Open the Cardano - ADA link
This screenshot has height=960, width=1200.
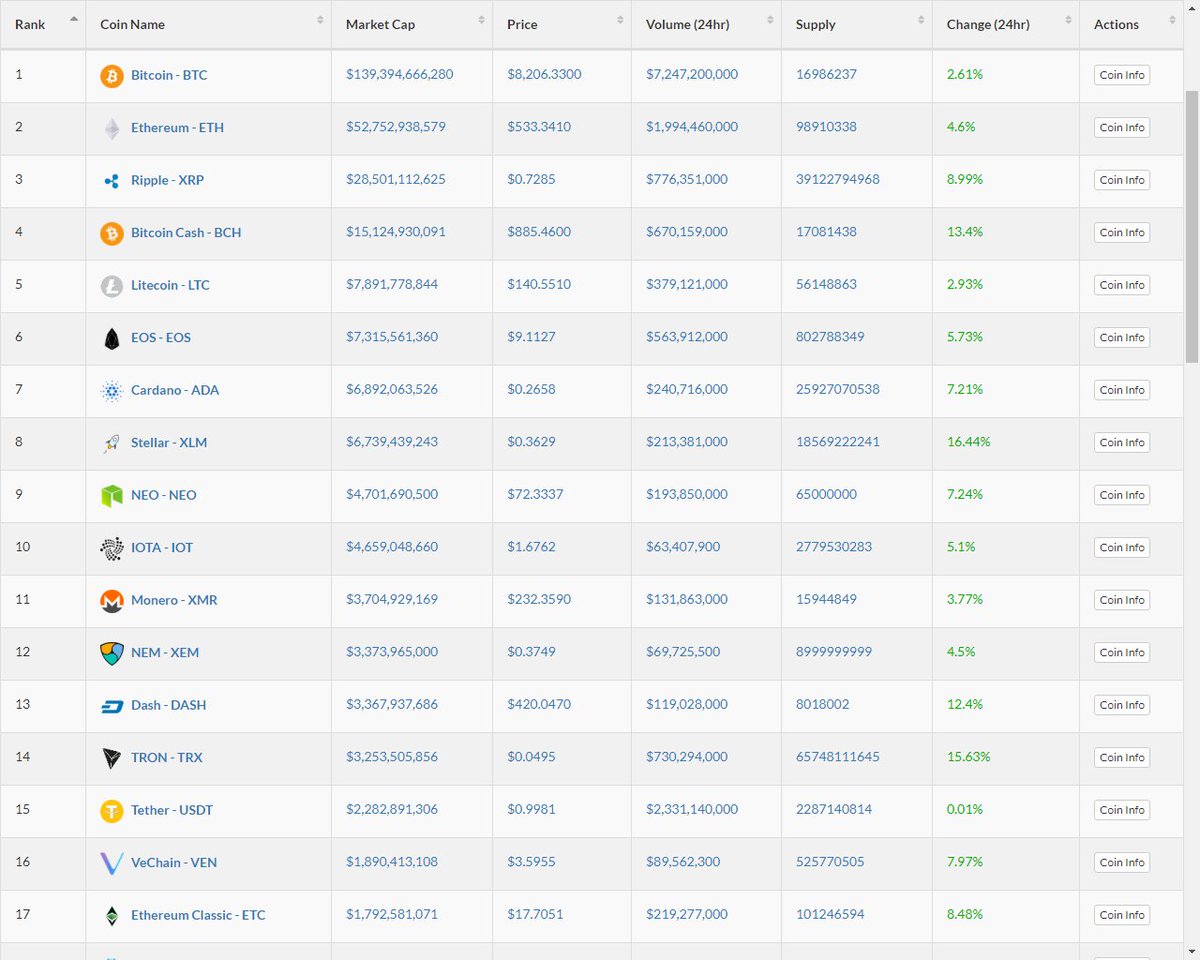pos(175,391)
